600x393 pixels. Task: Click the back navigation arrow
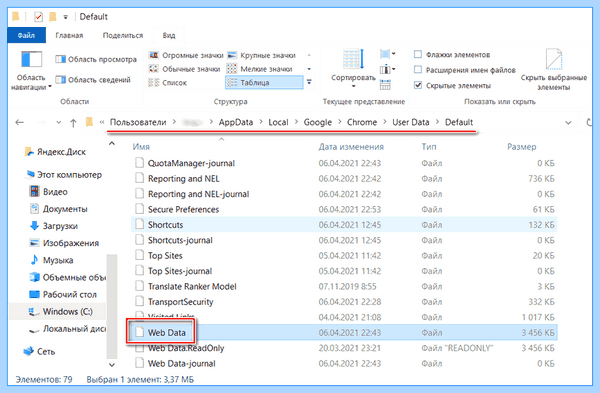tap(20, 122)
